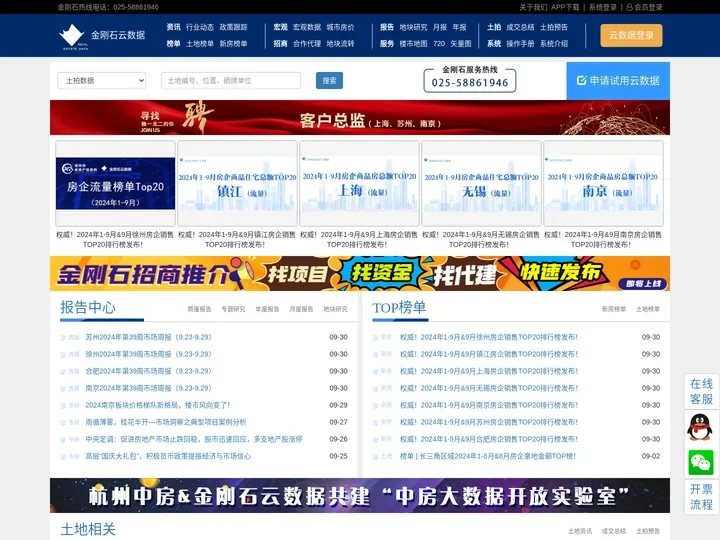Click the land number search input field
720x540 pixels.
pos(231,80)
